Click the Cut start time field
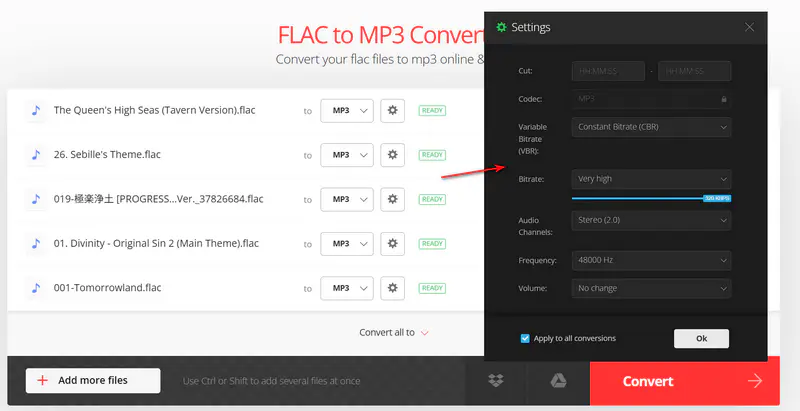Viewport: 800px width, 411px height. (608, 71)
